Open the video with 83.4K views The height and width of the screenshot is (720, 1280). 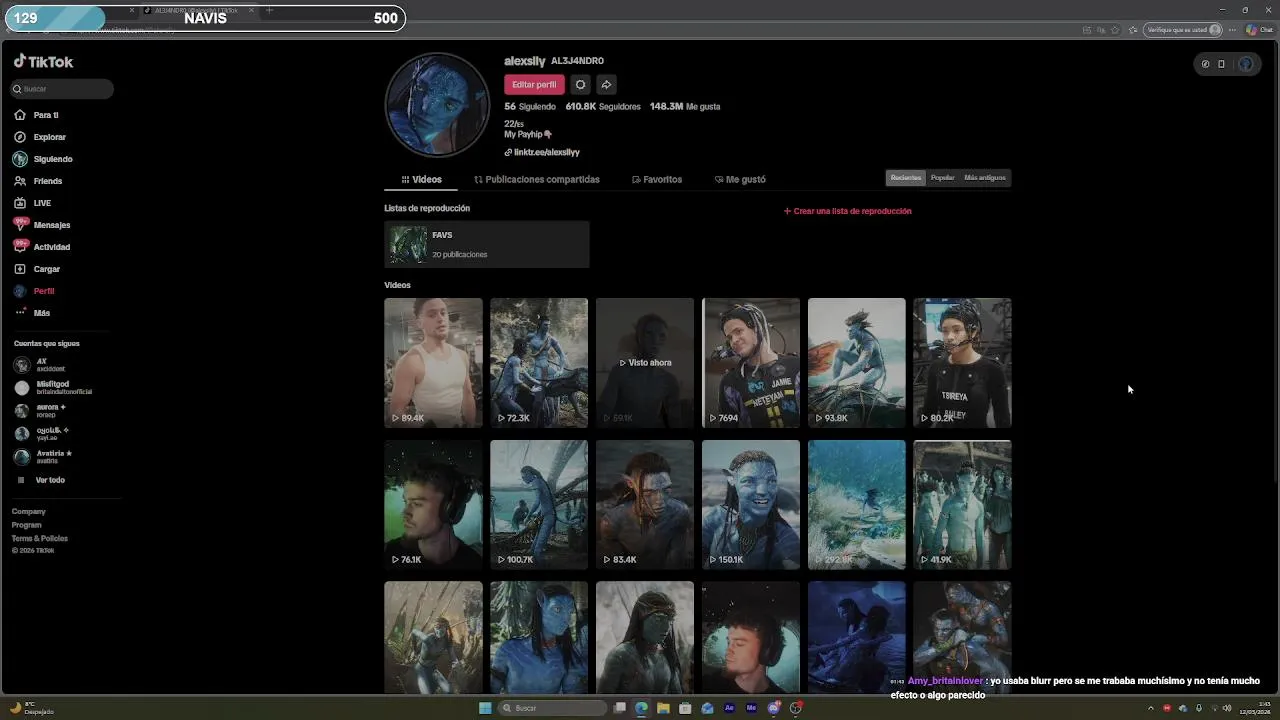(645, 505)
